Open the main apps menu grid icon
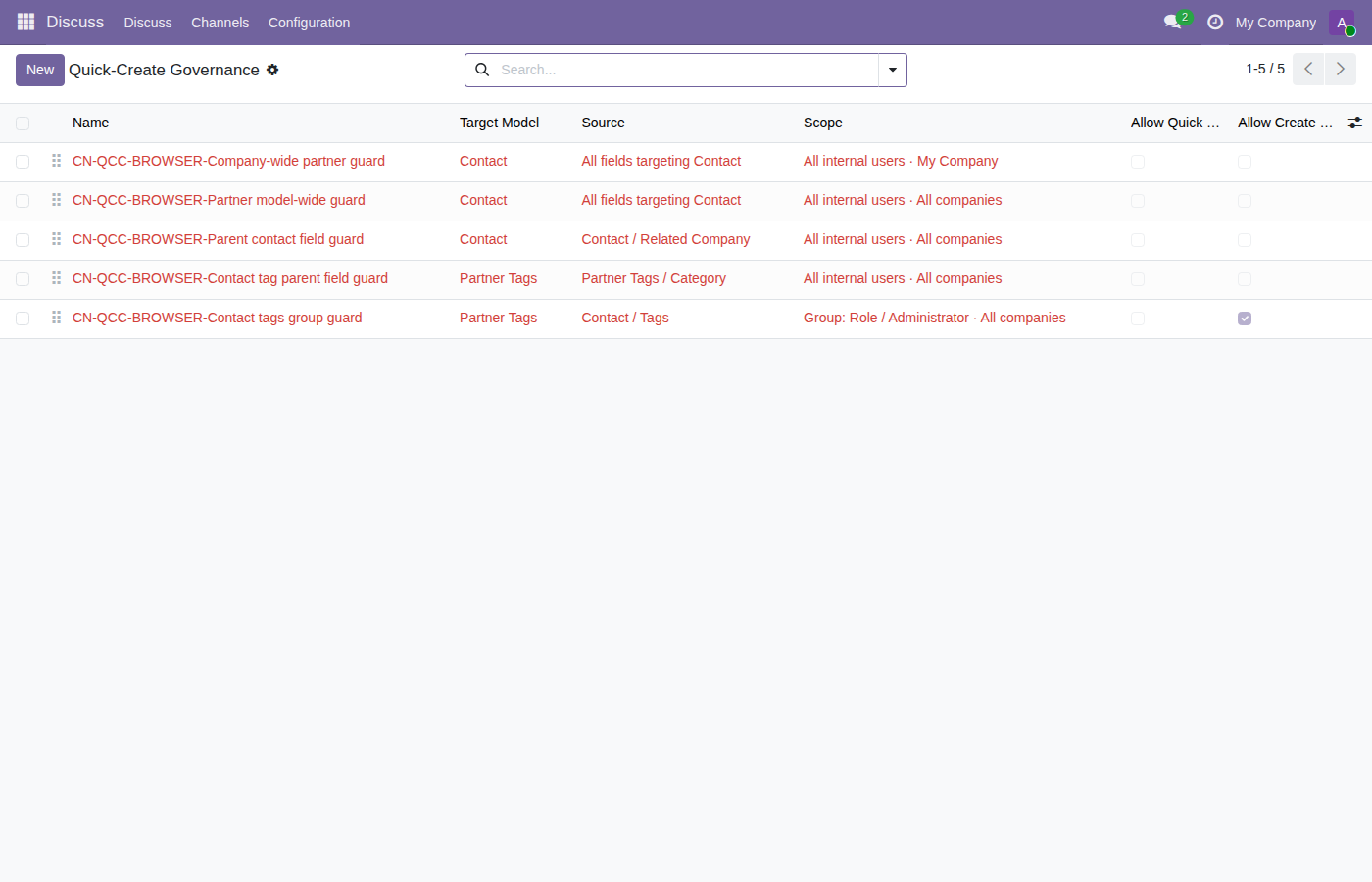The image size is (1372, 882). pyautogui.click(x=25, y=22)
